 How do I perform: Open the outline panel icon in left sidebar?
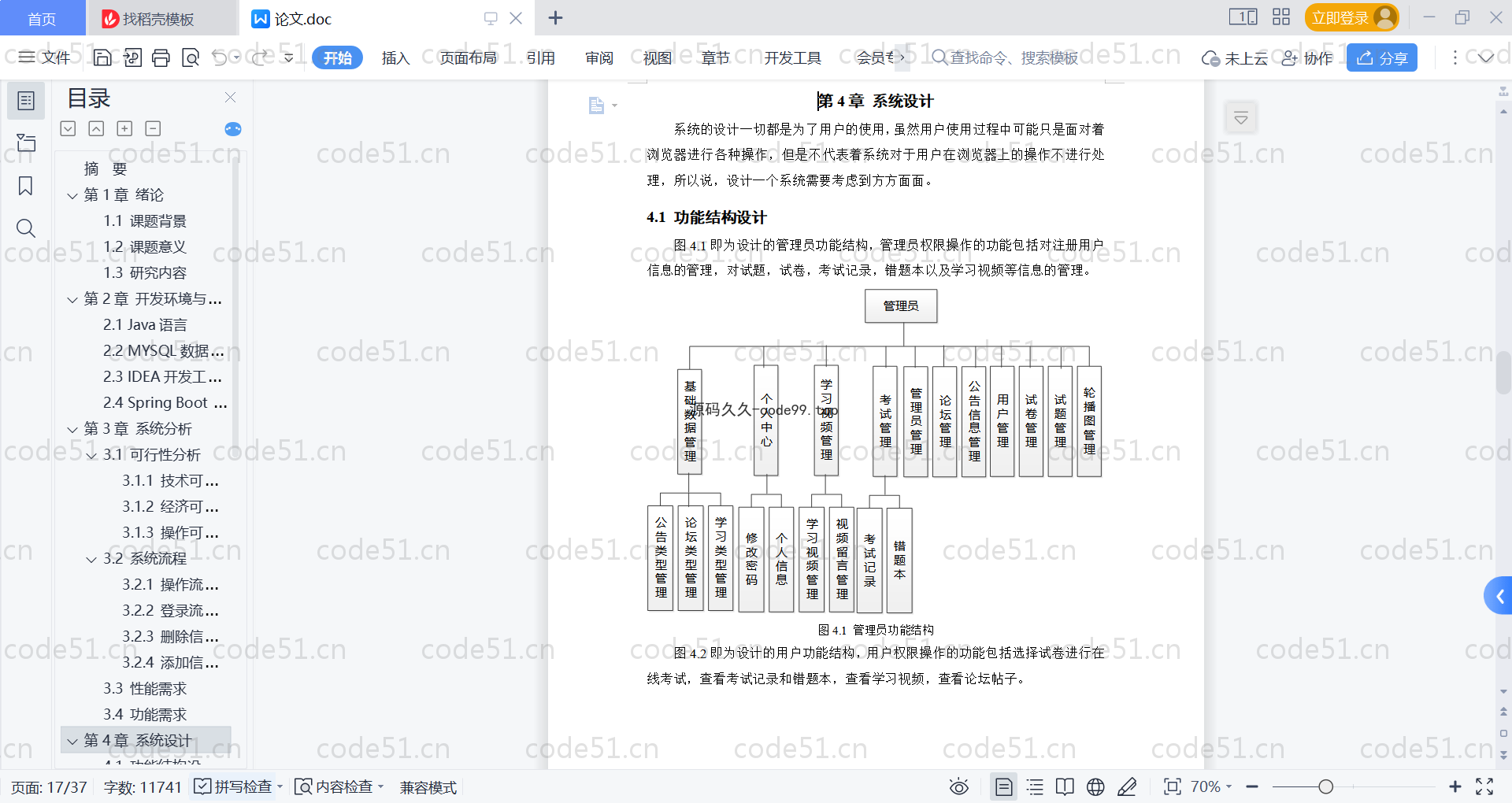[26, 101]
